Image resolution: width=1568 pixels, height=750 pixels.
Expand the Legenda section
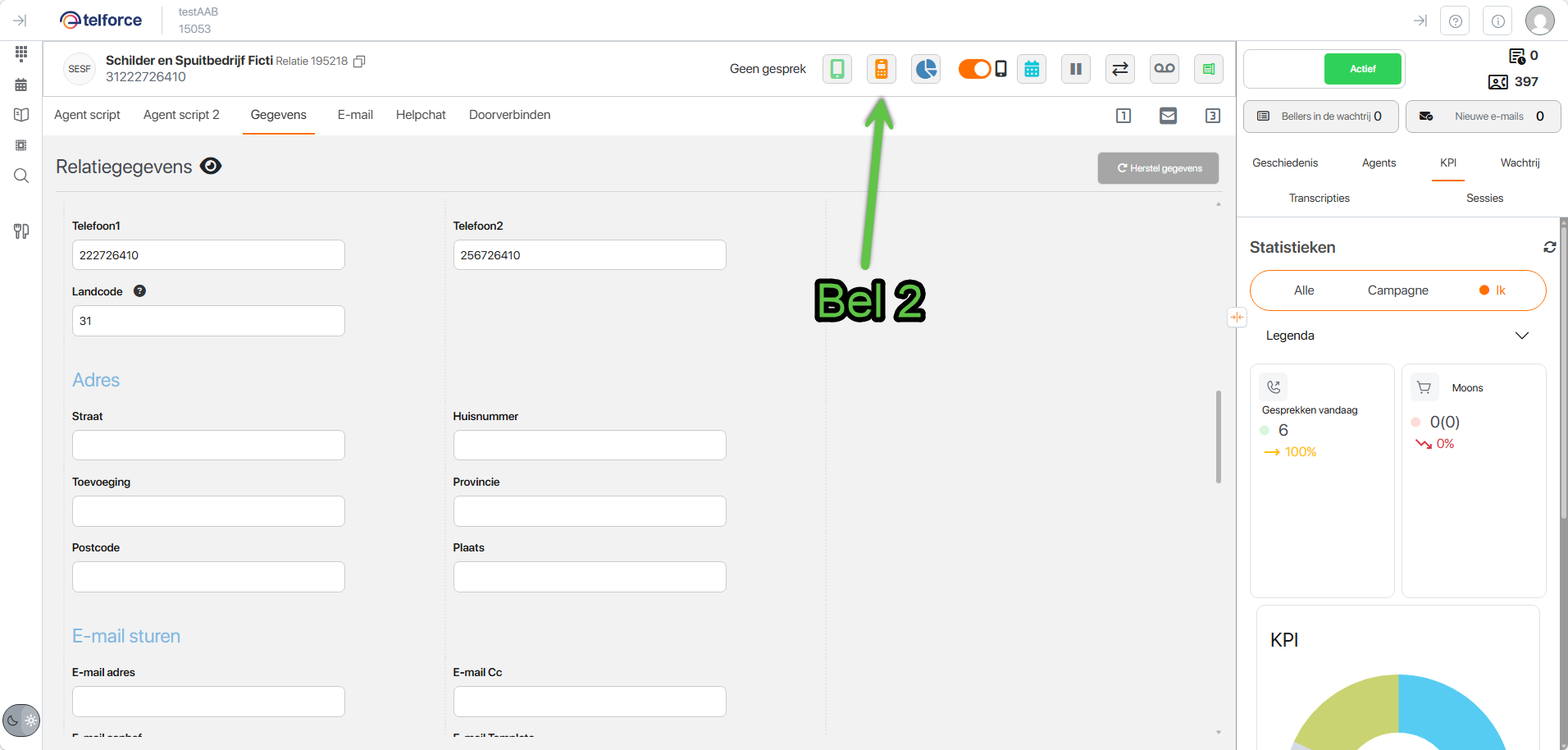pyautogui.click(x=1521, y=336)
